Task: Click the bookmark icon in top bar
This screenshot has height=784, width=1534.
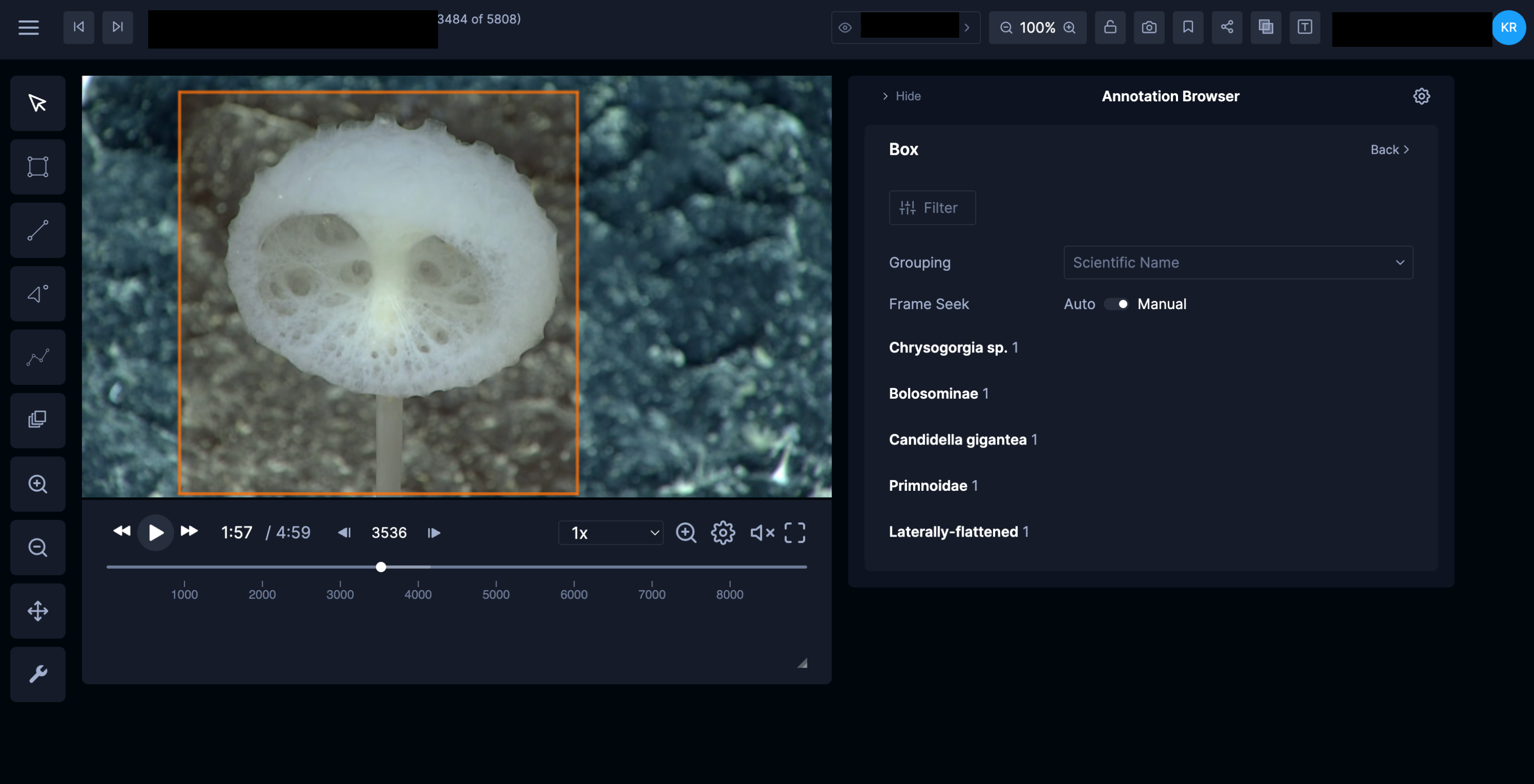Action: click(1187, 27)
